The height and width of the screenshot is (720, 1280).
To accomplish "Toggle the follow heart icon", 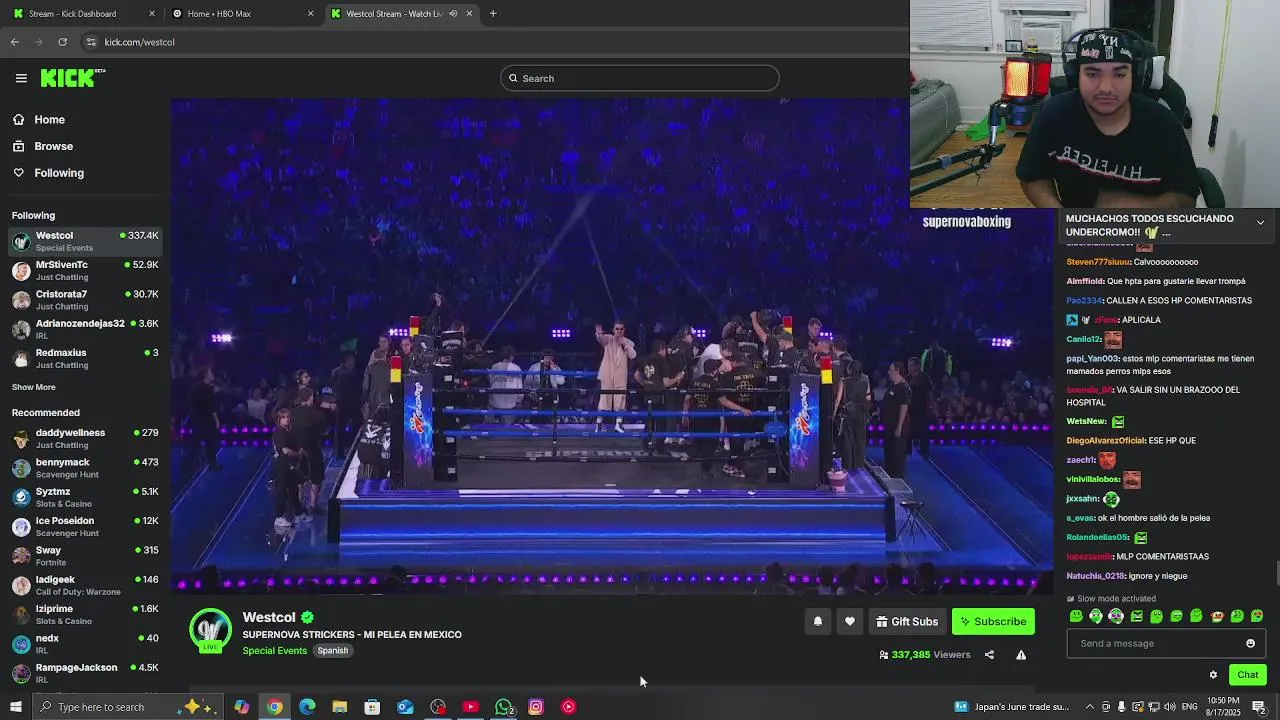I will click(850, 621).
